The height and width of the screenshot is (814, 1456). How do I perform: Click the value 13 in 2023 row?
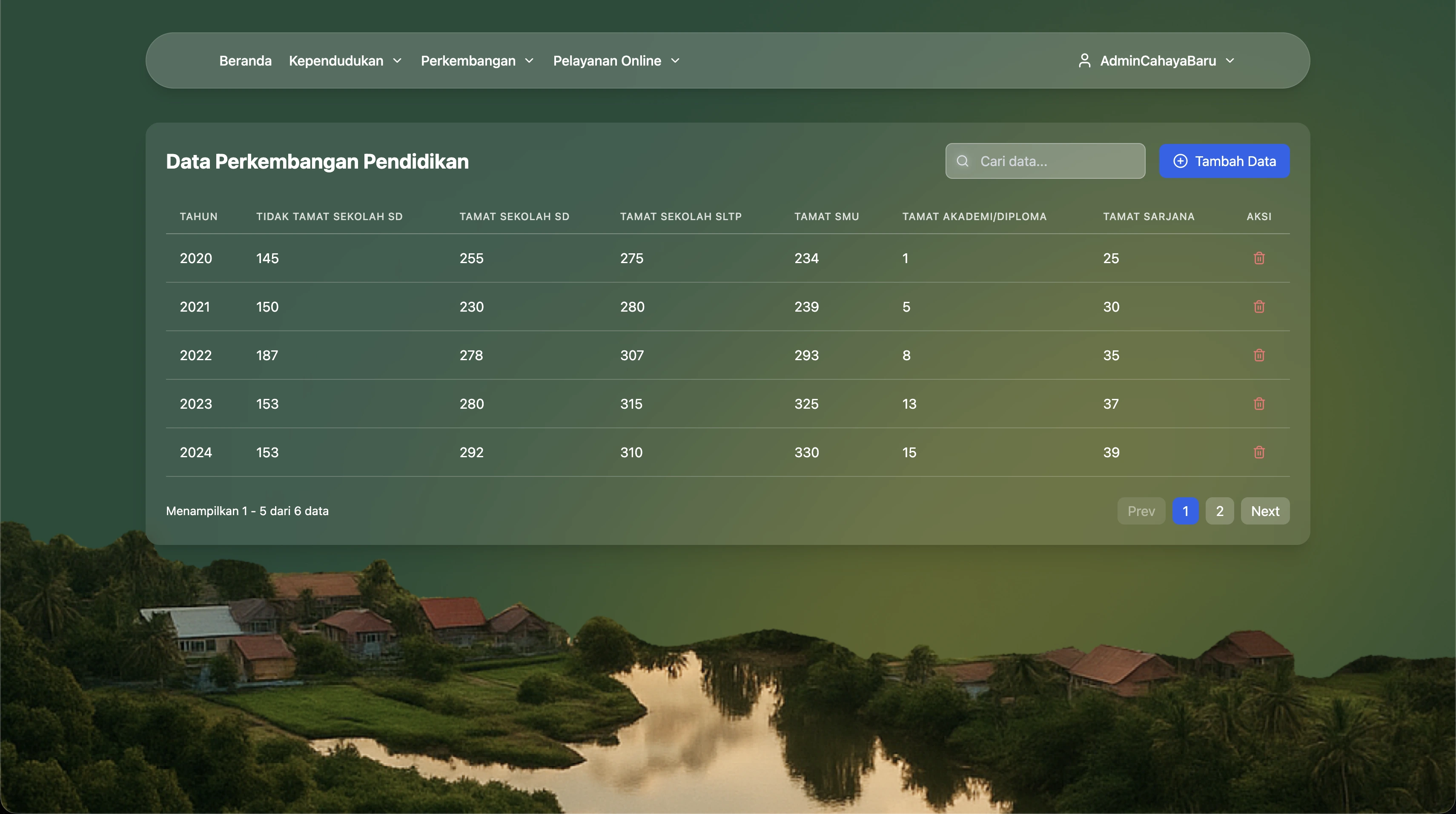click(x=909, y=404)
